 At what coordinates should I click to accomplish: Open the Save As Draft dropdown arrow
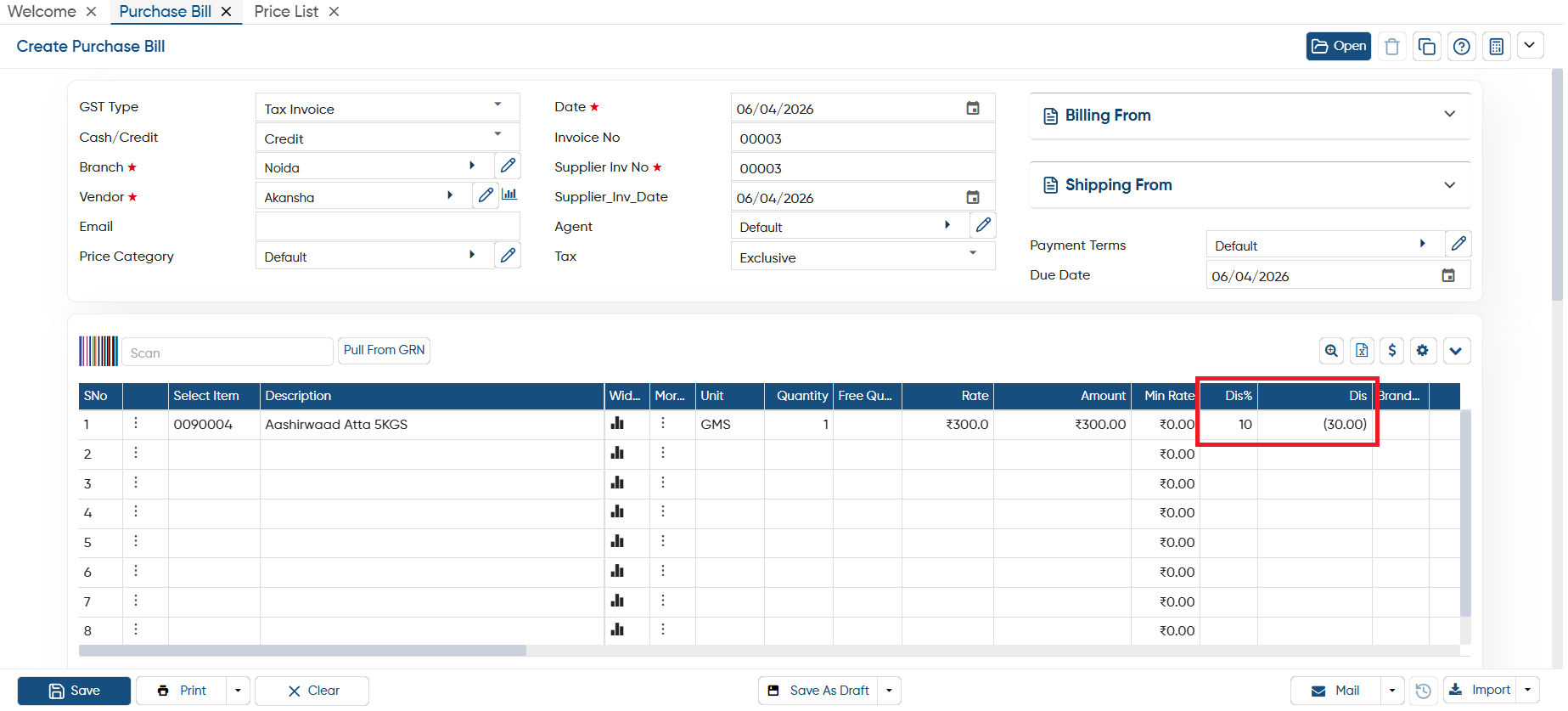(x=889, y=691)
